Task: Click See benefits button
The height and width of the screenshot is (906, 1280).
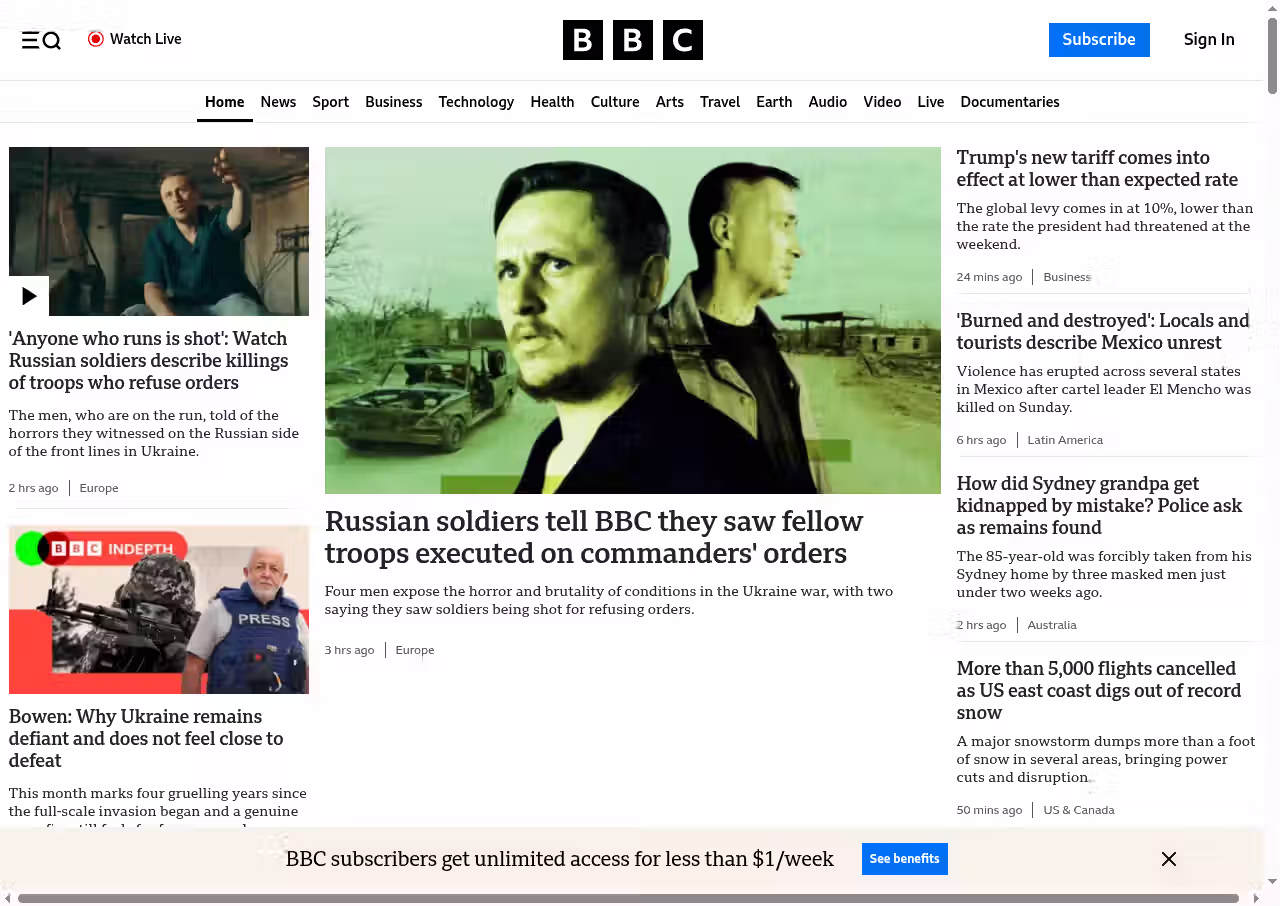Action: click(904, 859)
